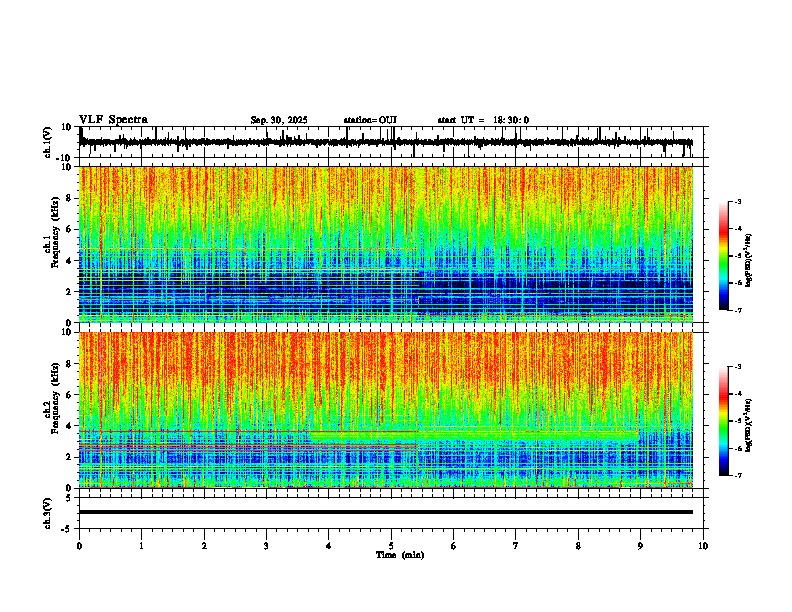Click the "-10" tick on ch.1(V) axis
The height and width of the screenshot is (612, 792).
(65, 158)
